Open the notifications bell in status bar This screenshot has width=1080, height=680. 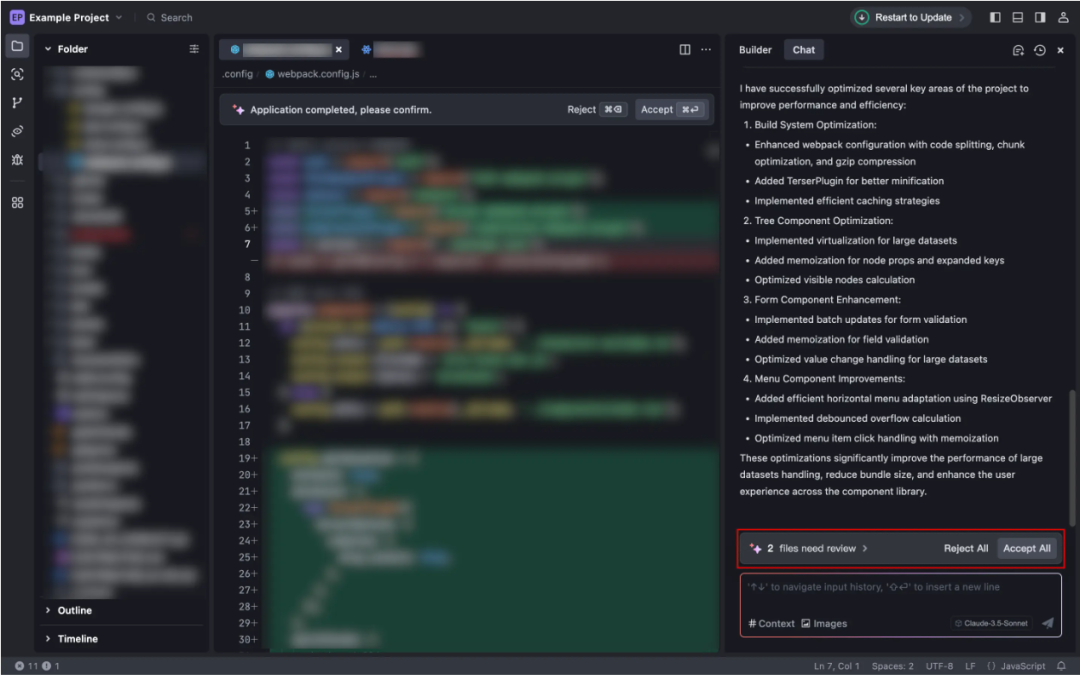point(1061,666)
